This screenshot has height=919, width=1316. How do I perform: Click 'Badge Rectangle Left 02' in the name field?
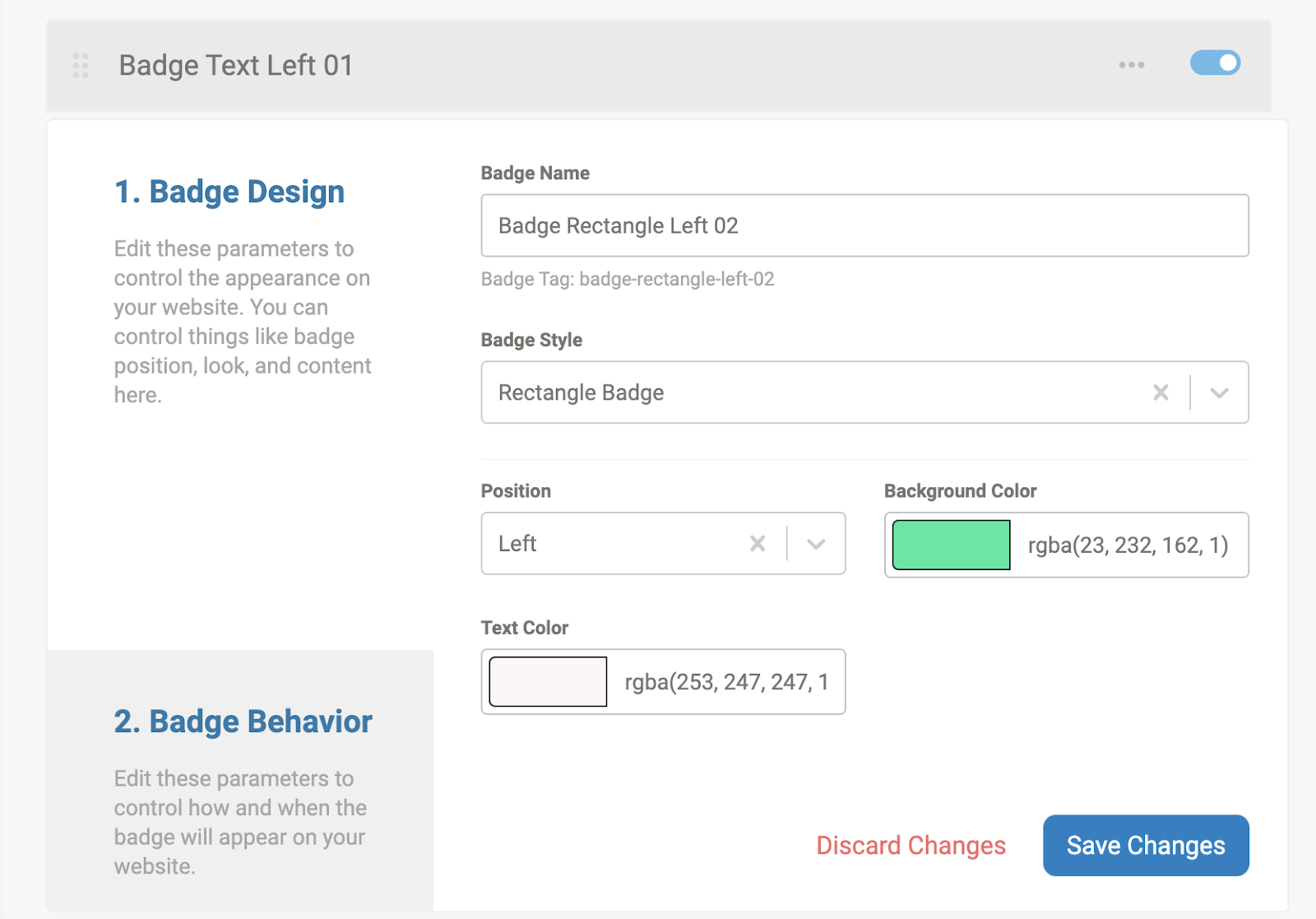pyautogui.click(x=618, y=225)
